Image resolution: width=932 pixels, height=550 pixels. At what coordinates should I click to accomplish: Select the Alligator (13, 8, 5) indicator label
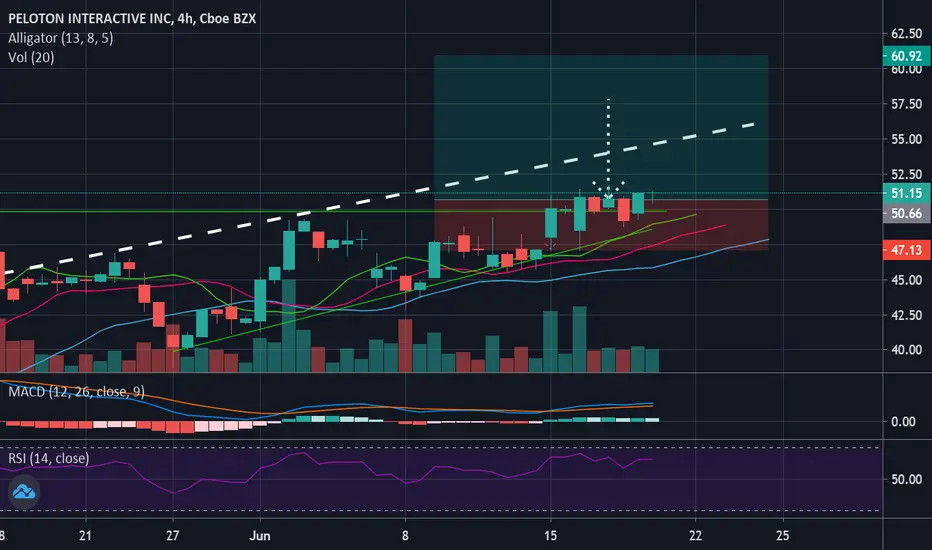tap(61, 38)
